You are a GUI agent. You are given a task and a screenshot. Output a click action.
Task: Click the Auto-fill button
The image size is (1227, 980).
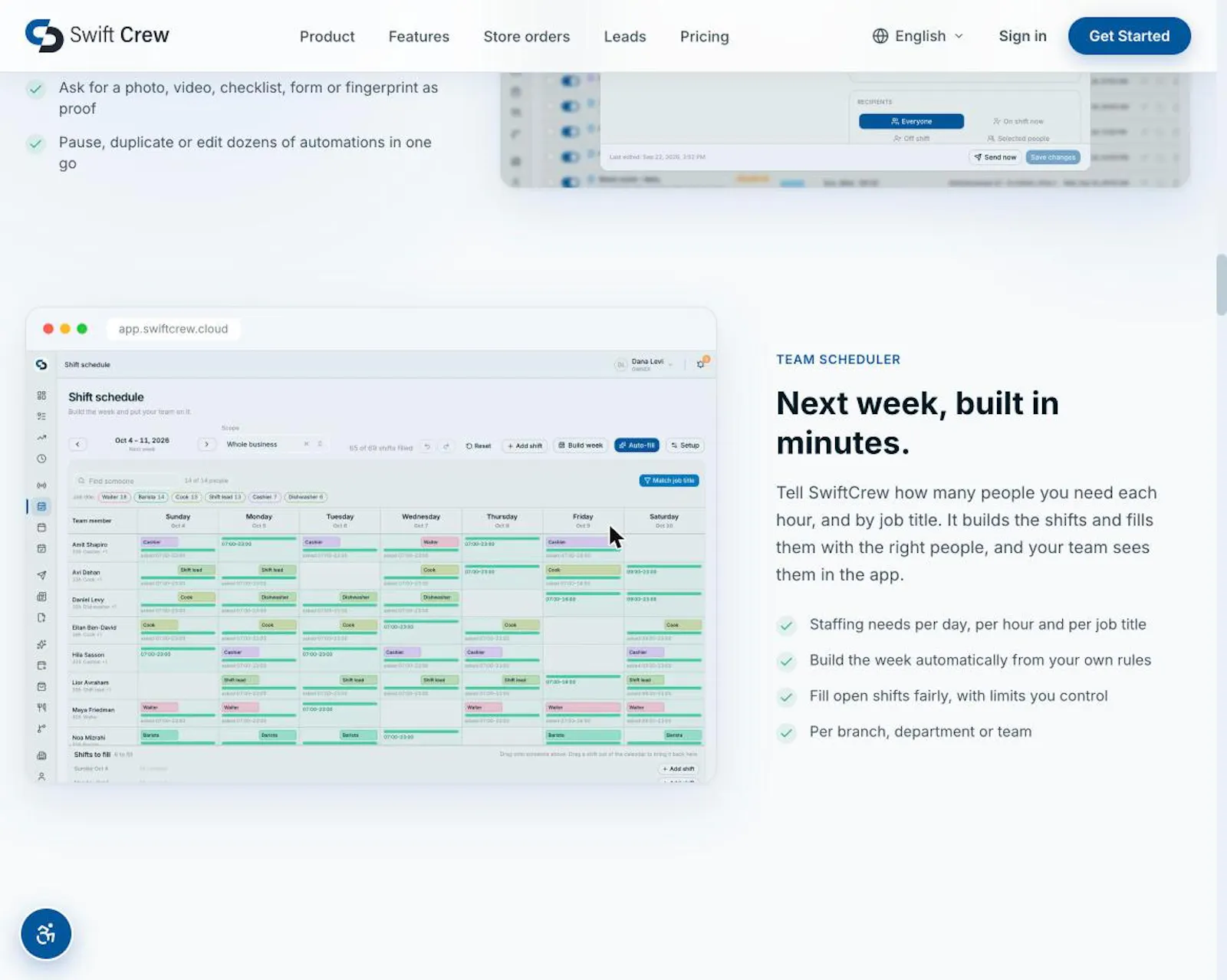(x=637, y=446)
